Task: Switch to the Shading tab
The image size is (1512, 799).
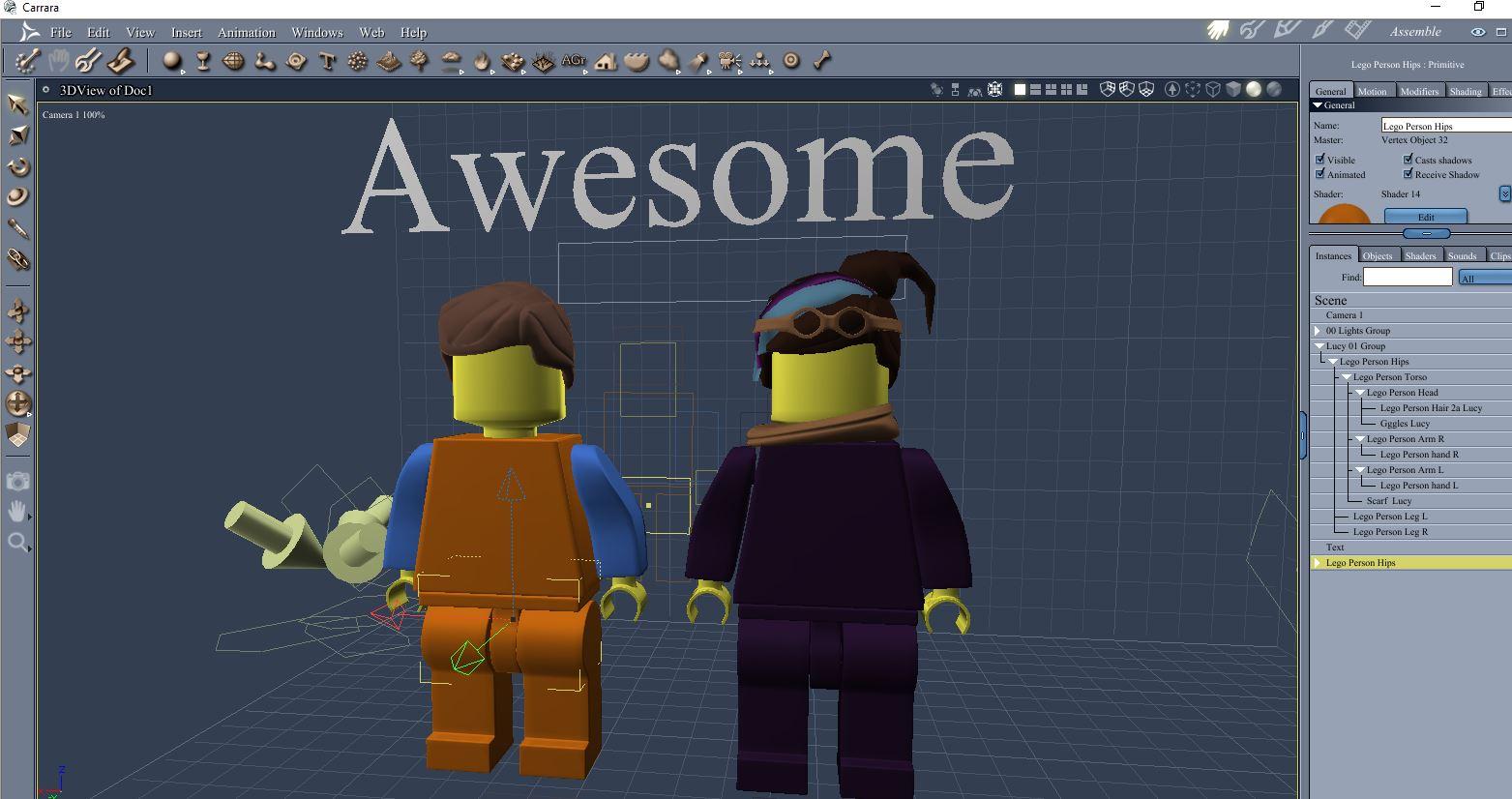Action: 1465,91
